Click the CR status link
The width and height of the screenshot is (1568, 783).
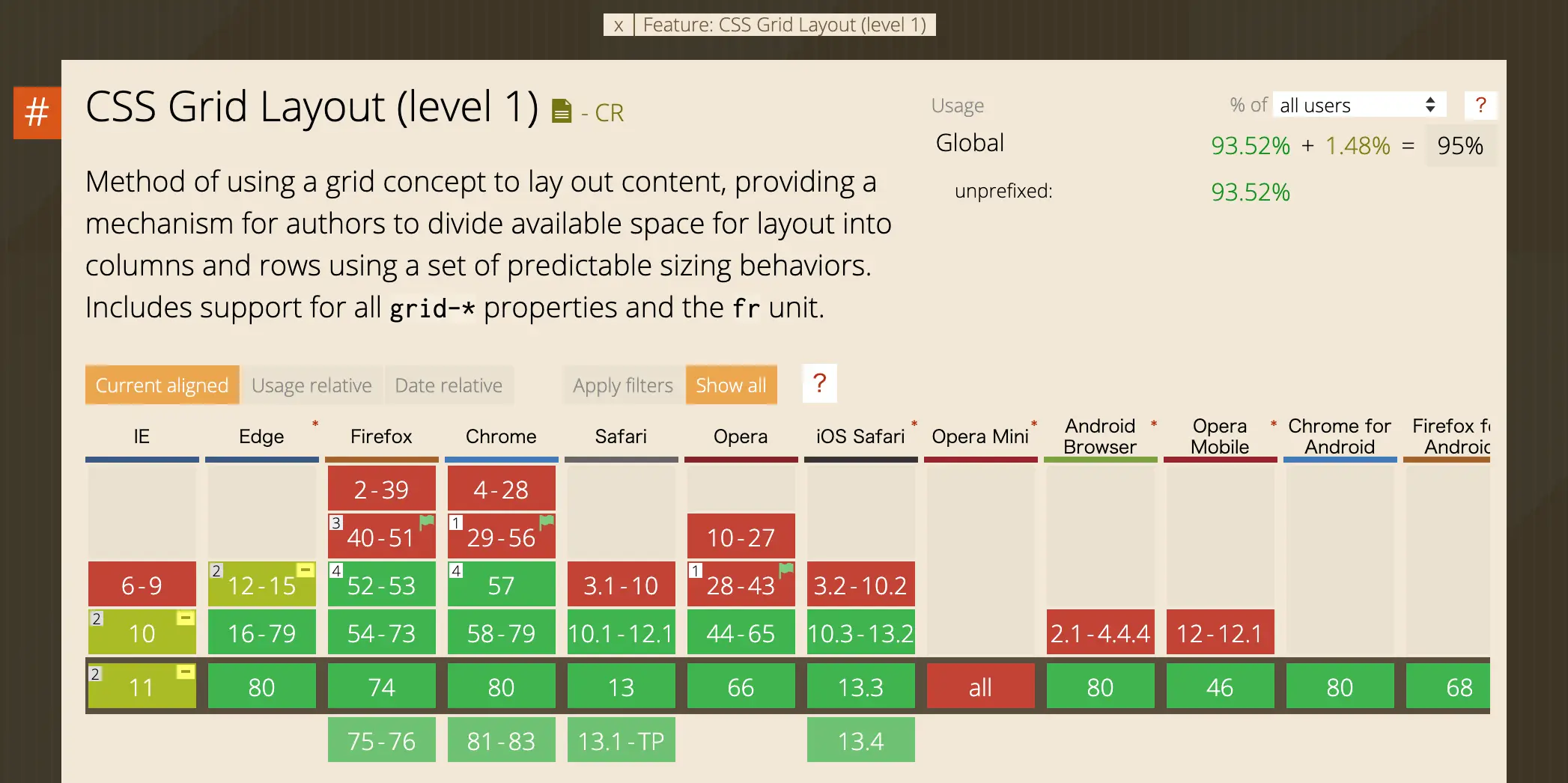(x=609, y=113)
